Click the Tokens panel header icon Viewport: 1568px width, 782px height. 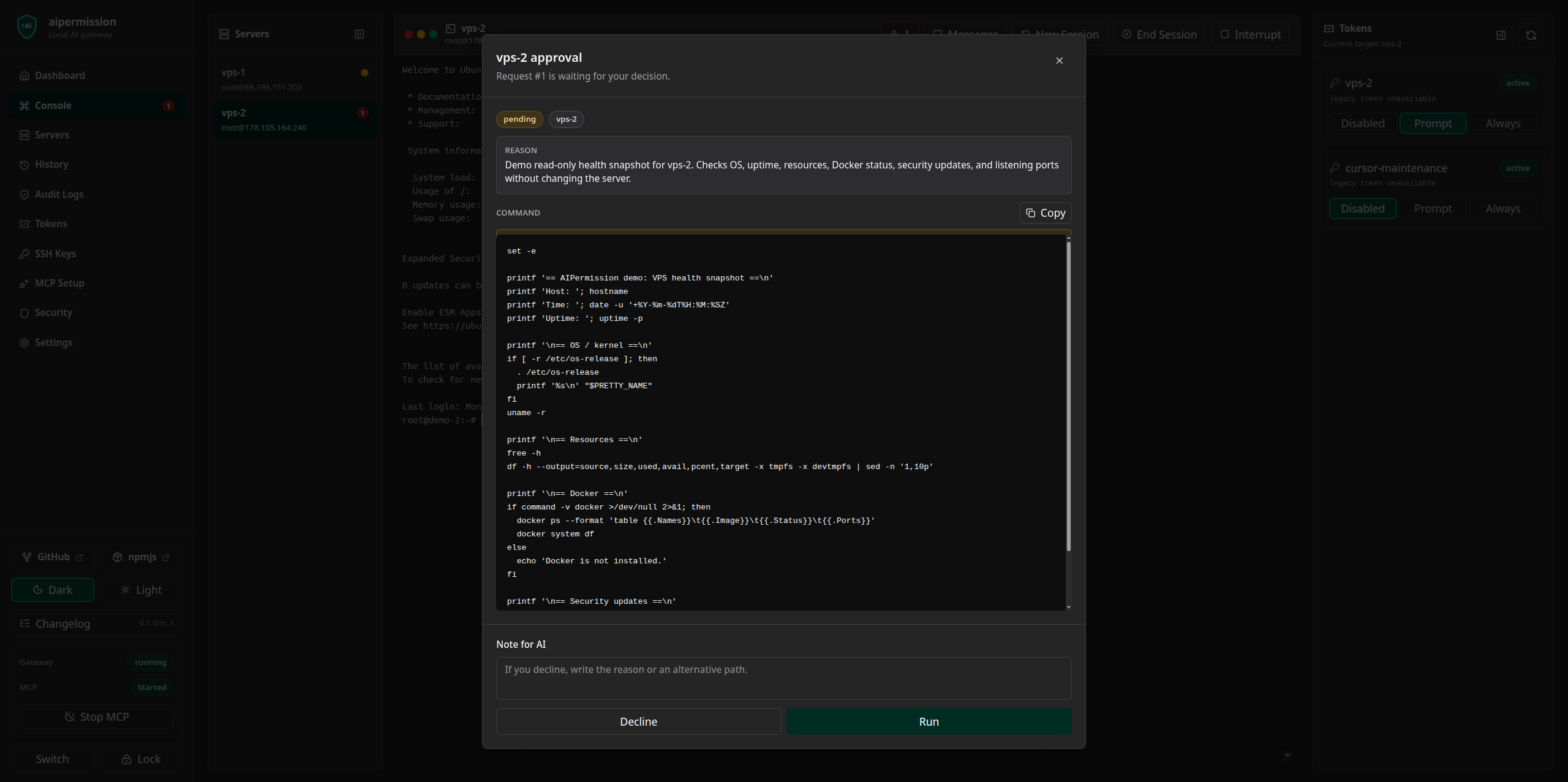click(x=1329, y=28)
